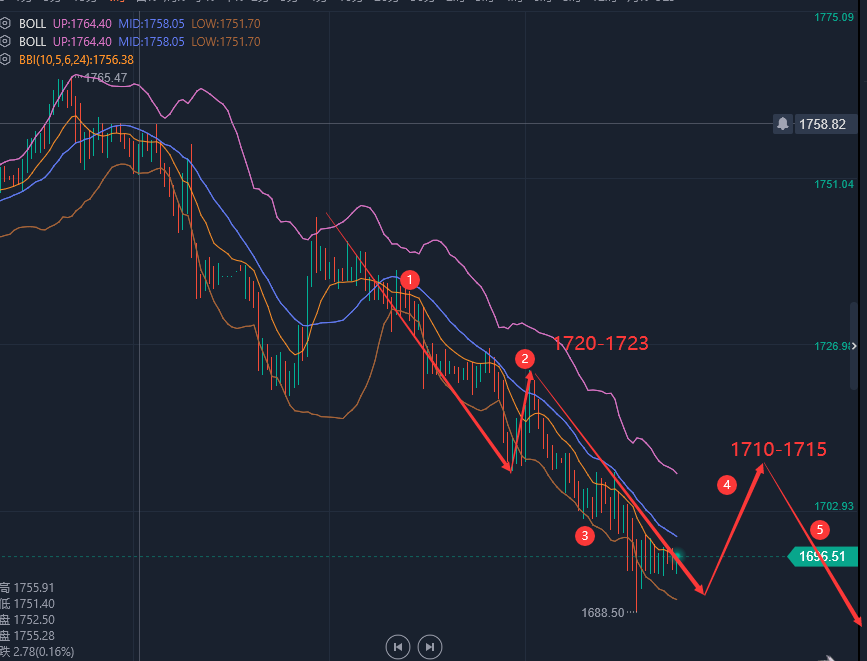Viewport: 867px width, 661px height.
Task: Open settings hexagon for second BOLL indicator
Action: (5, 41)
